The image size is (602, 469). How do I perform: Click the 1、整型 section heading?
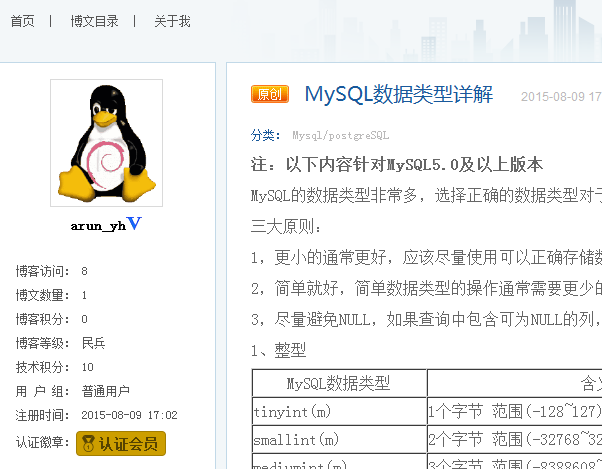pos(278,350)
